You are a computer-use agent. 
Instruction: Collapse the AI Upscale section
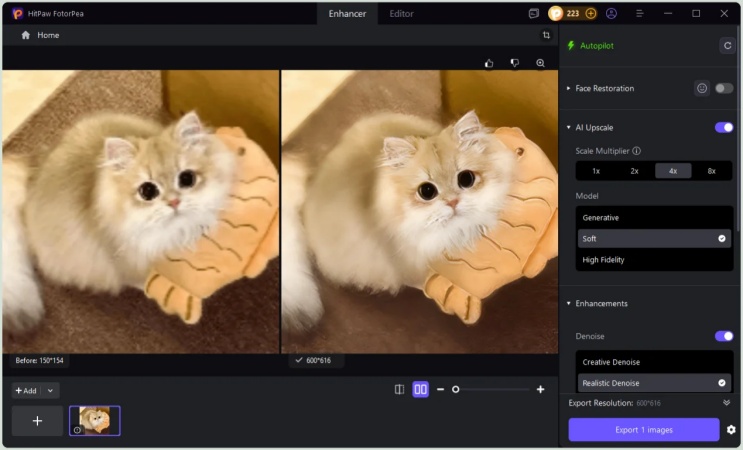(569, 127)
